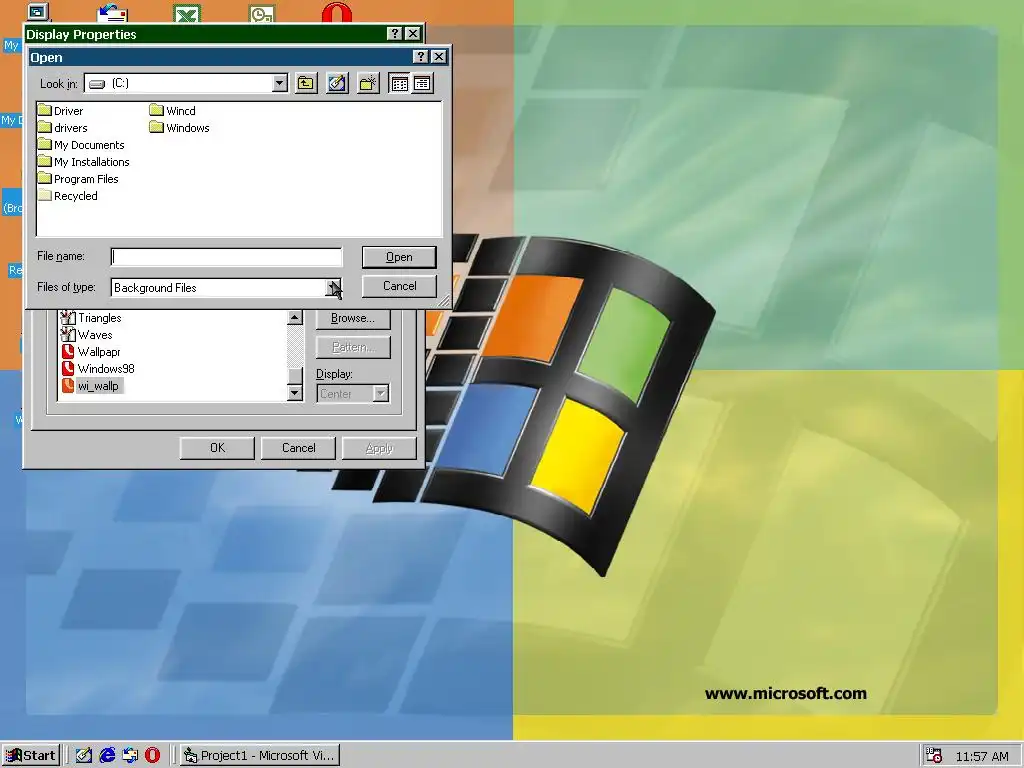Click OK in Display Properties
The image size is (1024, 768).
(217, 447)
